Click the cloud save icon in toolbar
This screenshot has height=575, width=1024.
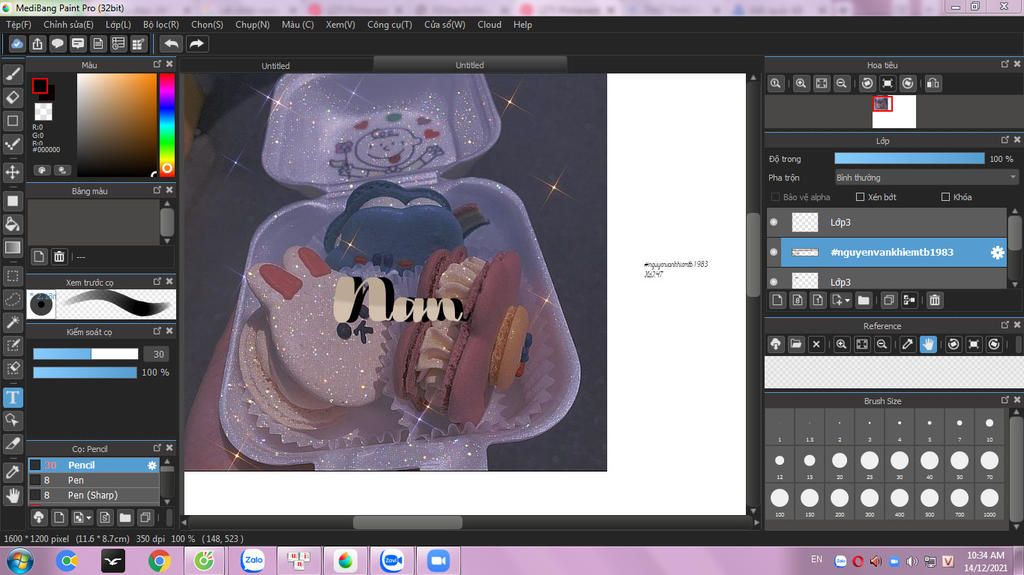click(17, 44)
